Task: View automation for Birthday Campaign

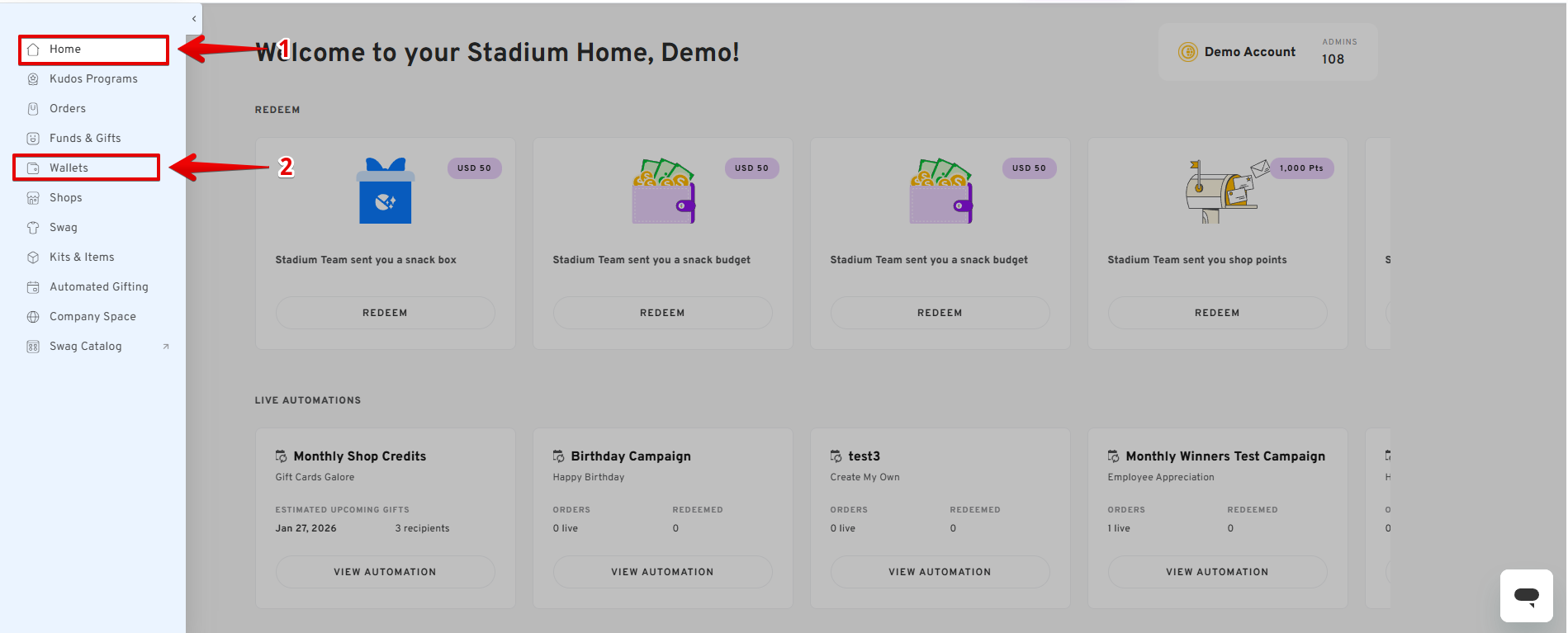Action: pyautogui.click(x=662, y=572)
